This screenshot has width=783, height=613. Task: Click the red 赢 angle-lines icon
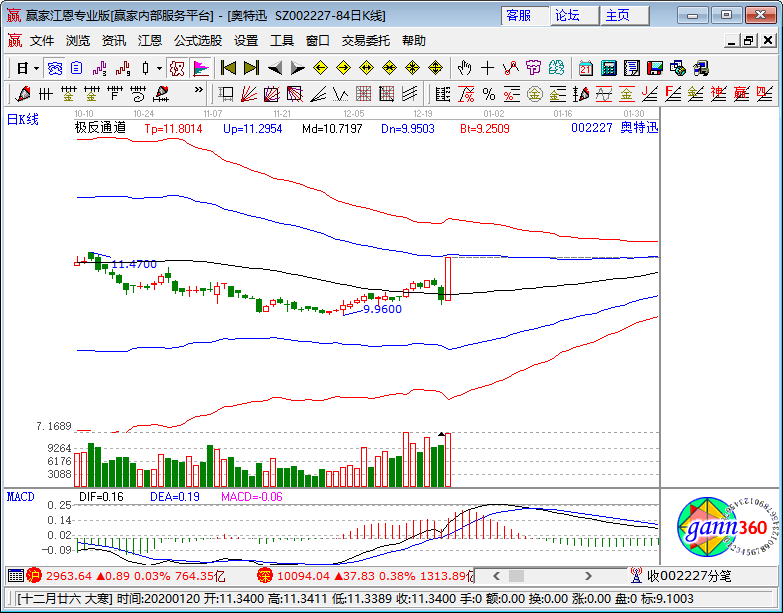point(742,93)
